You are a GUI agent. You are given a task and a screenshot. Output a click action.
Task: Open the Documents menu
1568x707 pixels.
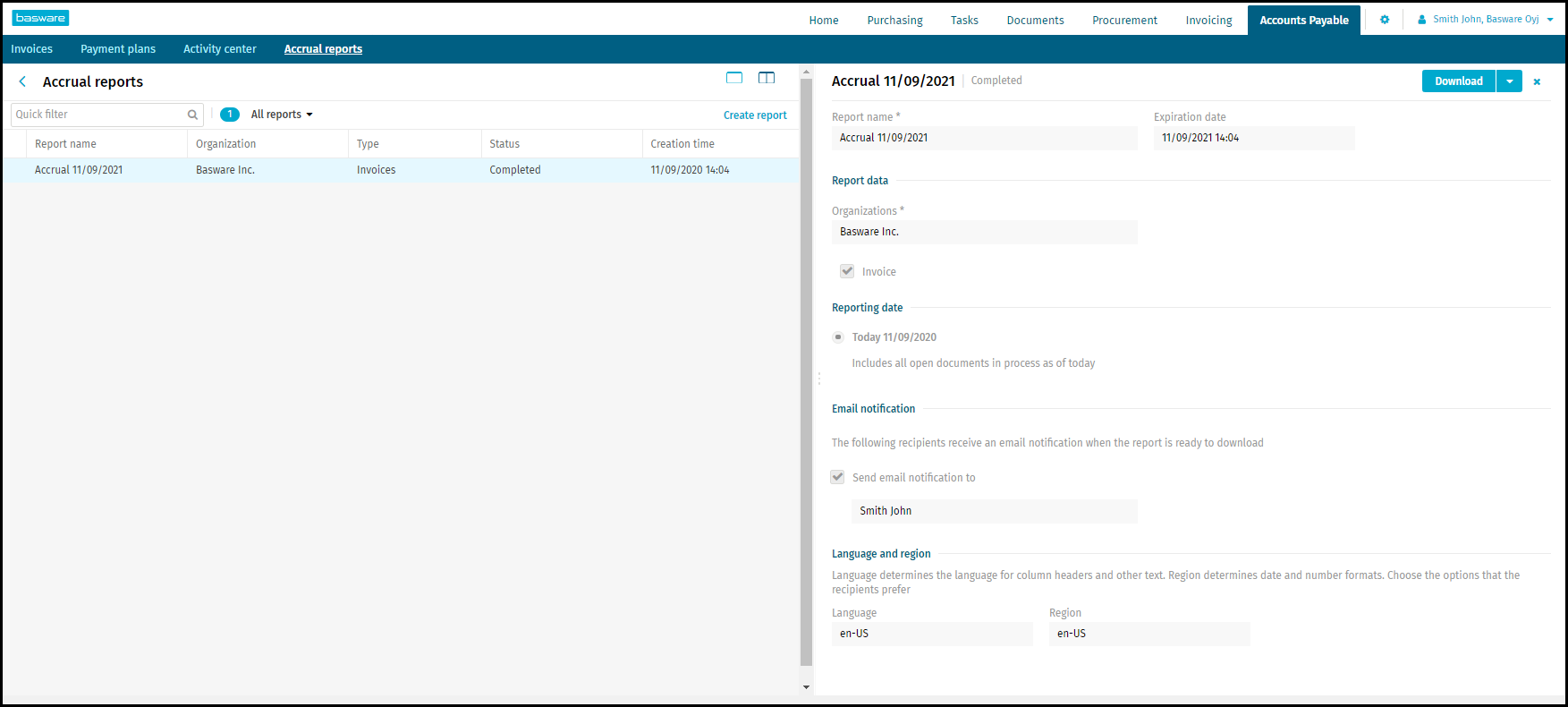[1035, 20]
